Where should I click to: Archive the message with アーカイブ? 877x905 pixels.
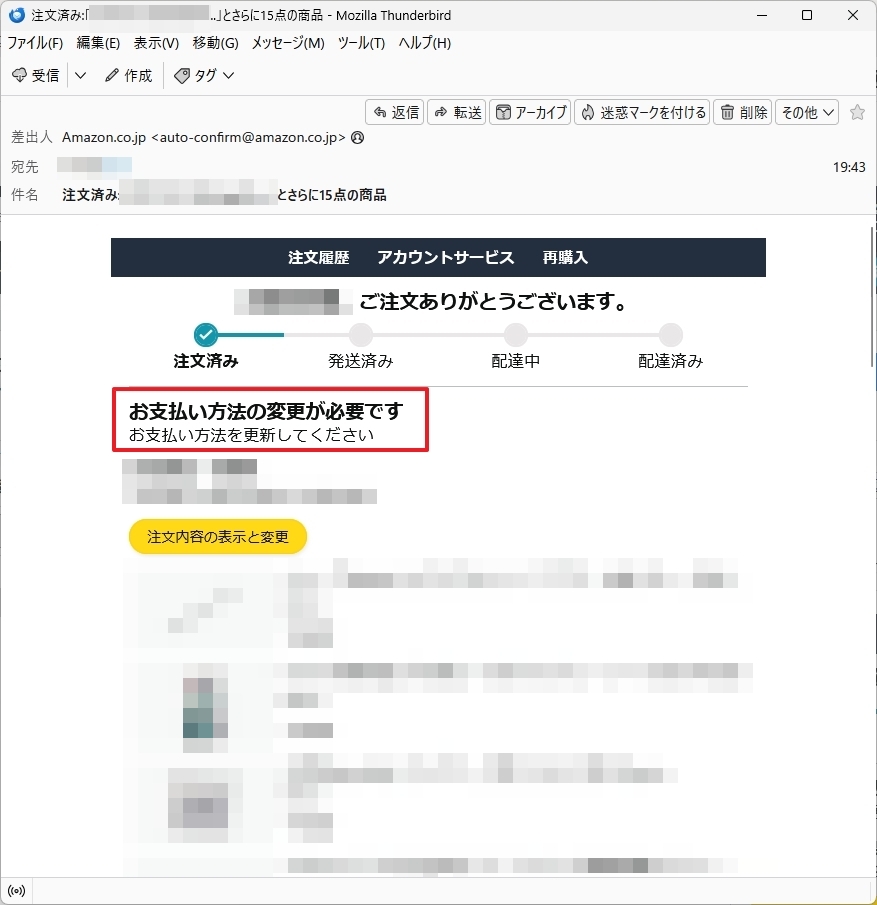[530, 112]
